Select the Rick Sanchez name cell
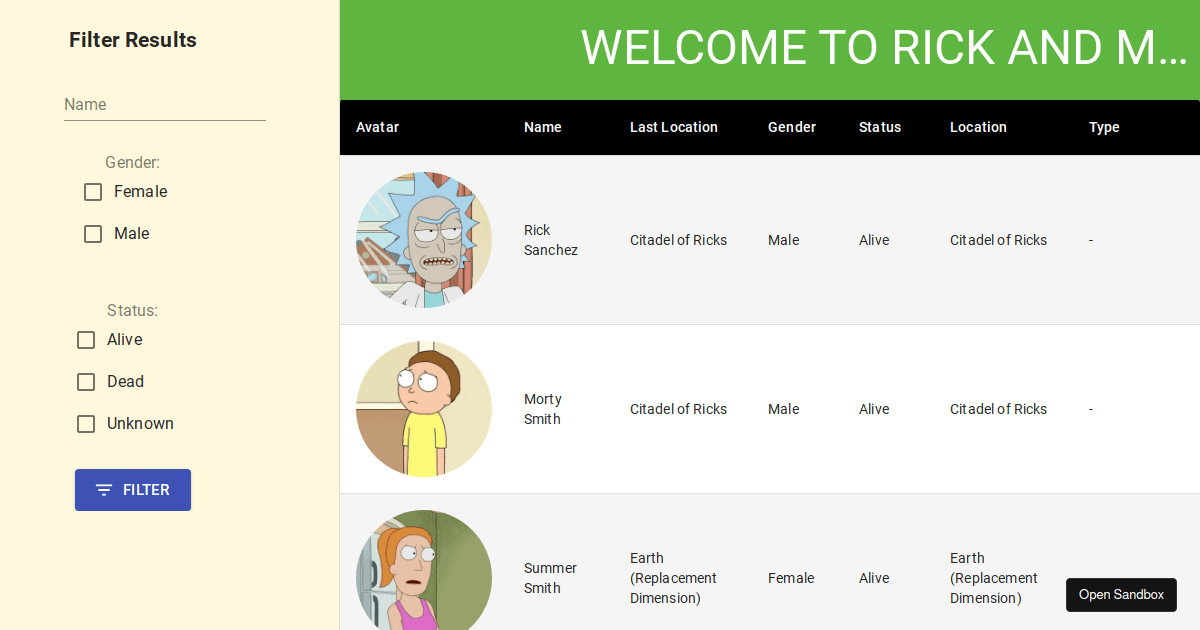 click(x=551, y=240)
